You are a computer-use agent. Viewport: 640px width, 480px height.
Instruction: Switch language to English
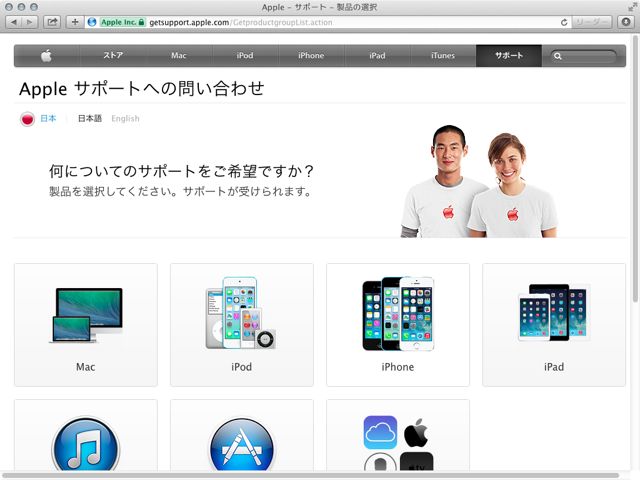point(125,118)
